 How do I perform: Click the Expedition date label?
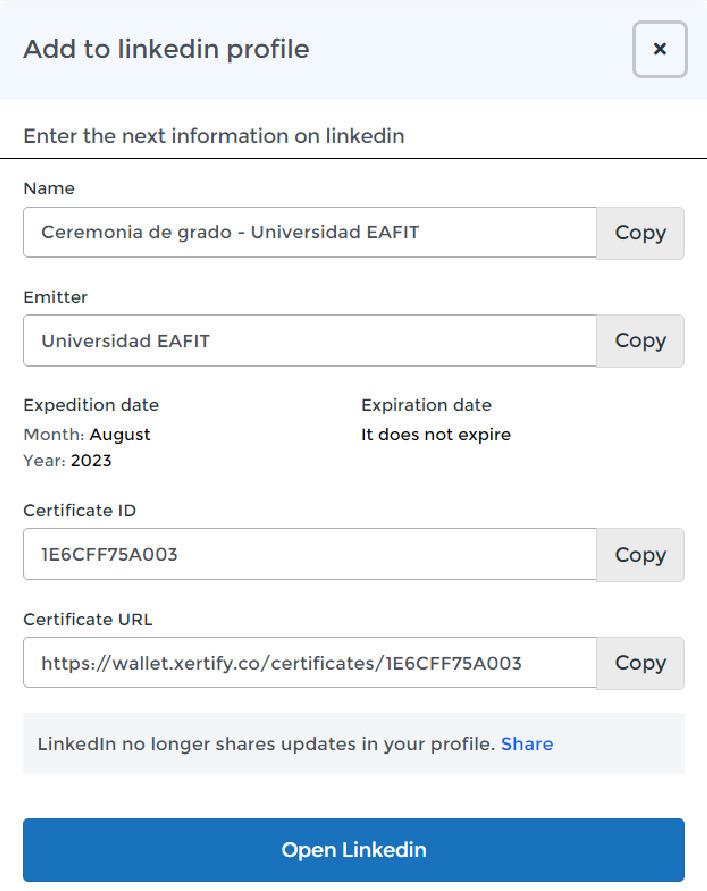coord(91,405)
